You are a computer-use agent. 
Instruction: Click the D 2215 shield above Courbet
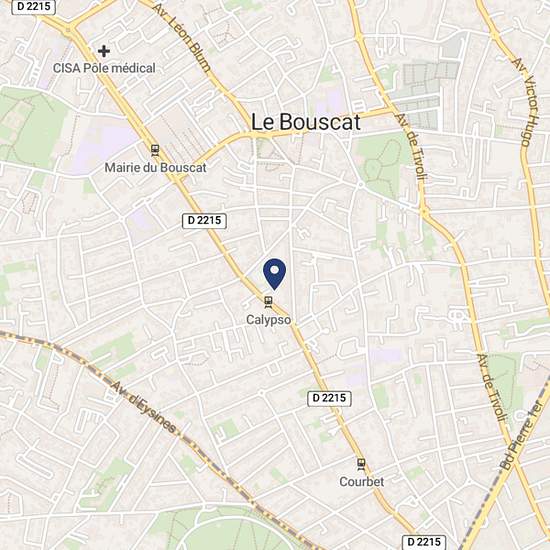click(x=329, y=398)
